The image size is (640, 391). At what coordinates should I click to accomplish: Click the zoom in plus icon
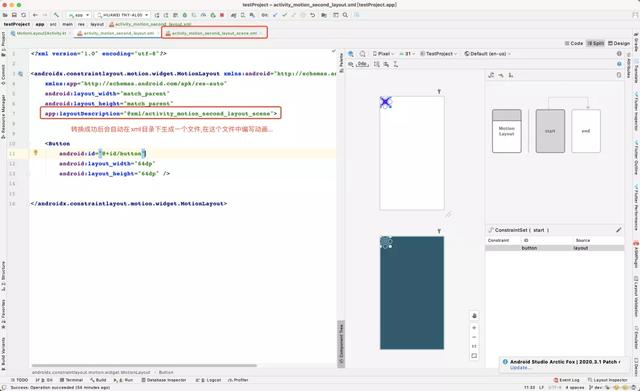474,328
